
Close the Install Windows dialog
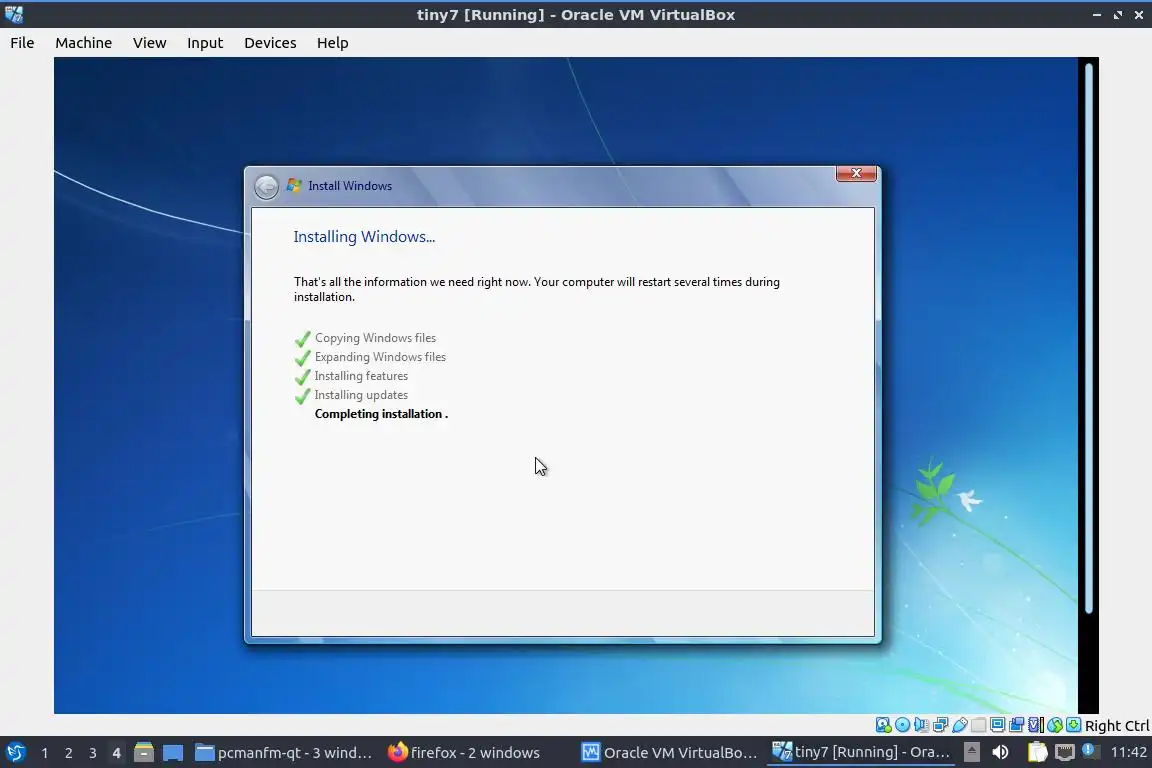[x=856, y=173]
